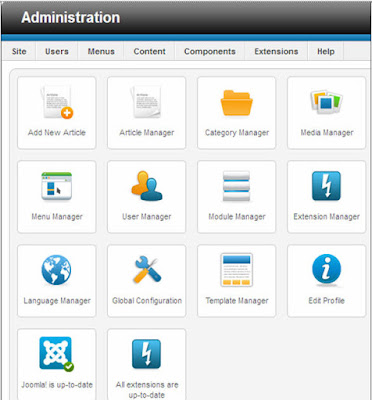
Task: Click the Template Manager text link
Action: coord(237,301)
